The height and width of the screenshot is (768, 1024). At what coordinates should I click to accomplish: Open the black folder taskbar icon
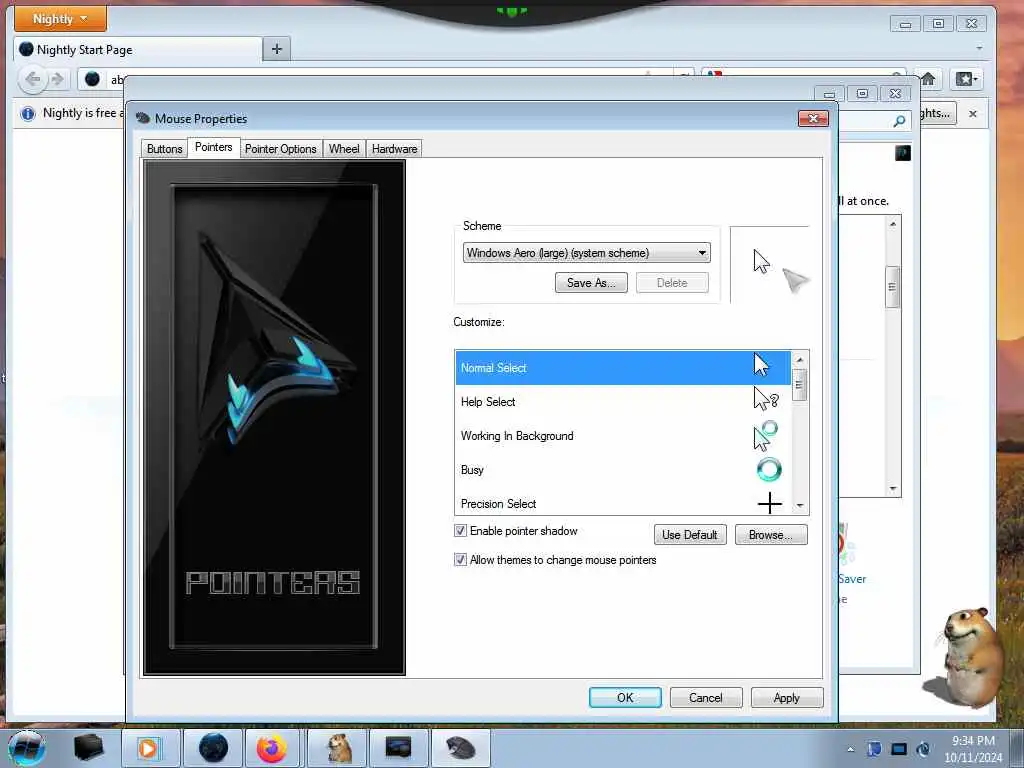coord(89,748)
